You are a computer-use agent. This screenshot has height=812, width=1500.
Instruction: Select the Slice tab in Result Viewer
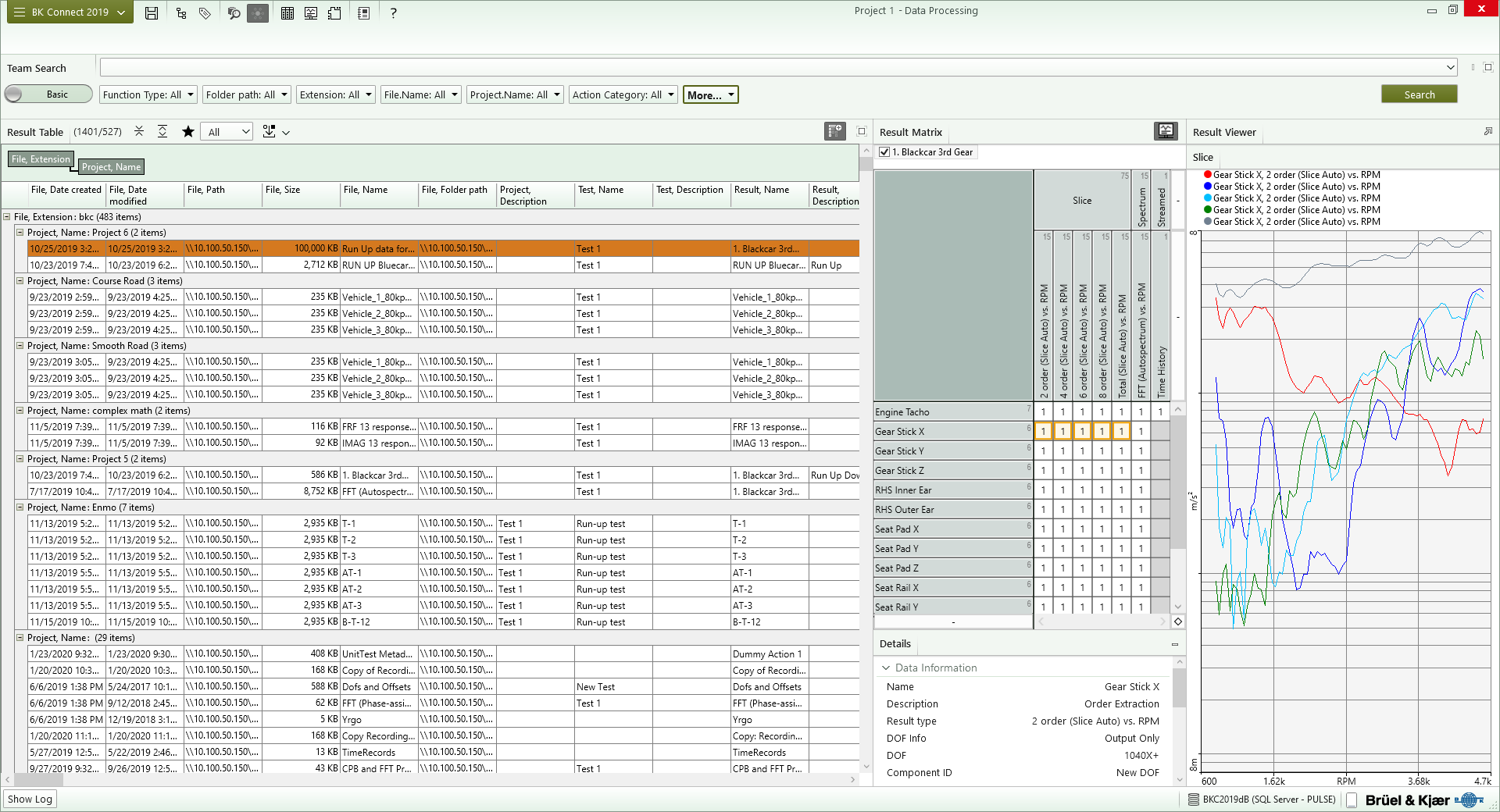pos(1202,157)
